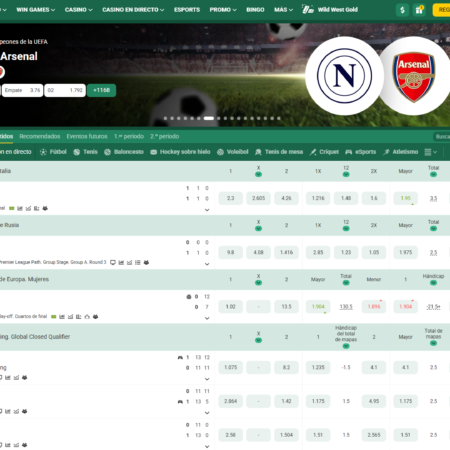Switch to 2.º periodo tab
Screen dimensions: 450x450
click(164, 136)
